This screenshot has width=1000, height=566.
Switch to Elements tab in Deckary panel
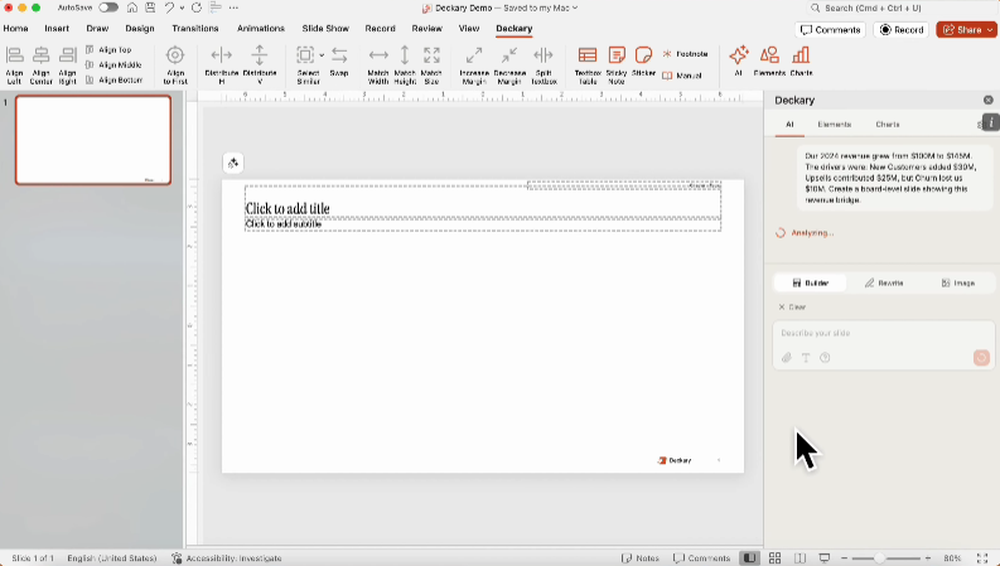tap(834, 124)
